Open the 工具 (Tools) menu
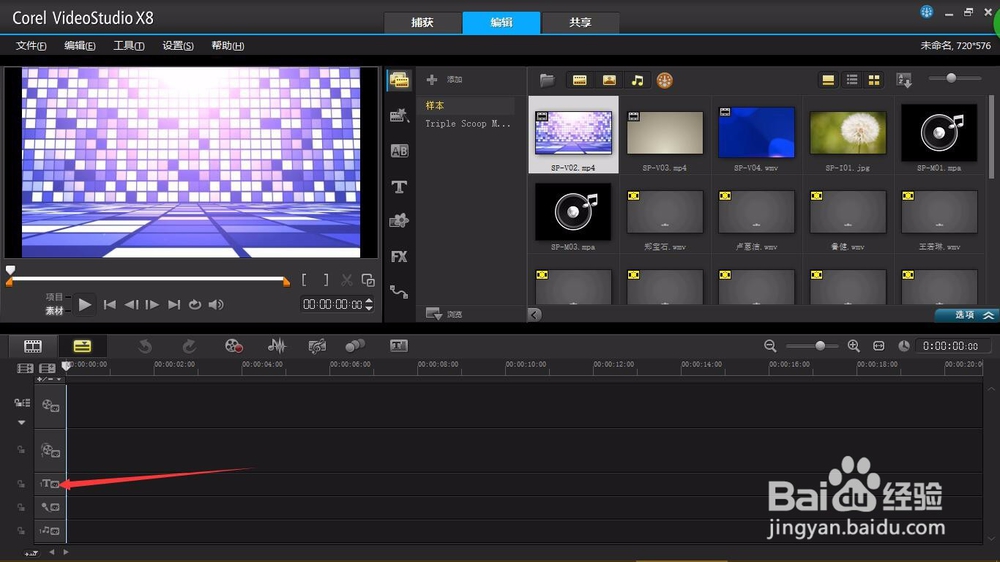 128,45
